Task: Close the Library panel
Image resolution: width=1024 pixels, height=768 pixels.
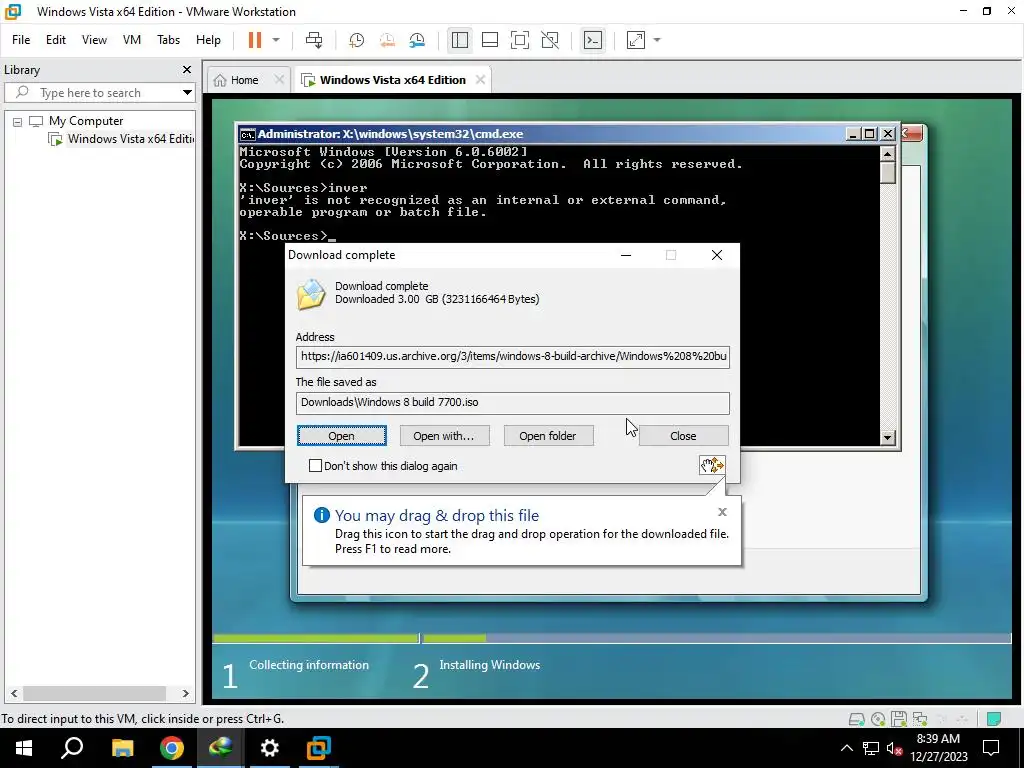Action: [x=187, y=69]
